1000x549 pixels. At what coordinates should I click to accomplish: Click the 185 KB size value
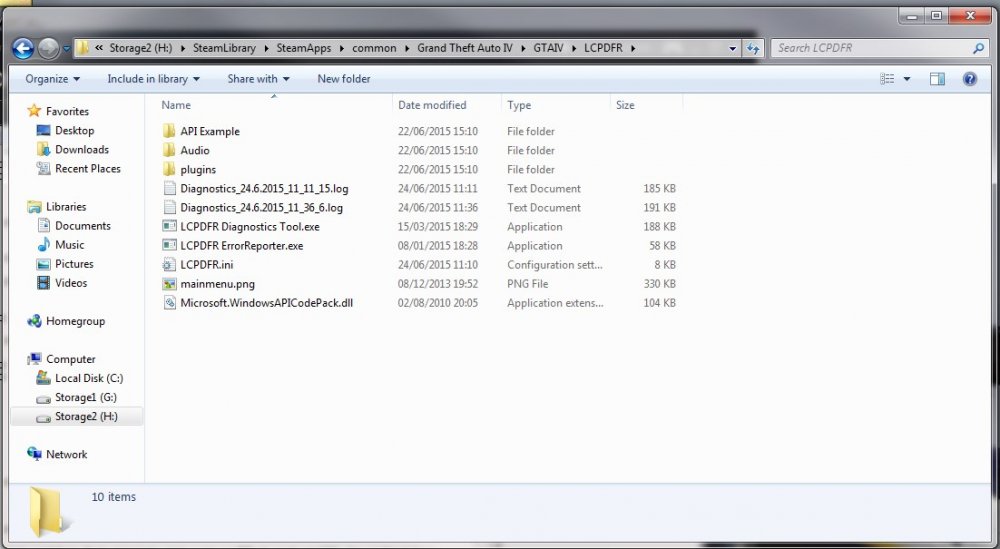coord(659,189)
